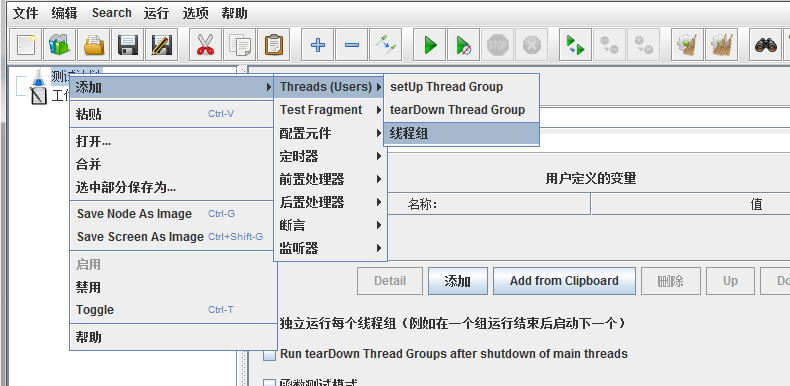Check Run tearDown Thread Groups after shutdown
This screenshot has height=386, width=790.
[270, 355]
